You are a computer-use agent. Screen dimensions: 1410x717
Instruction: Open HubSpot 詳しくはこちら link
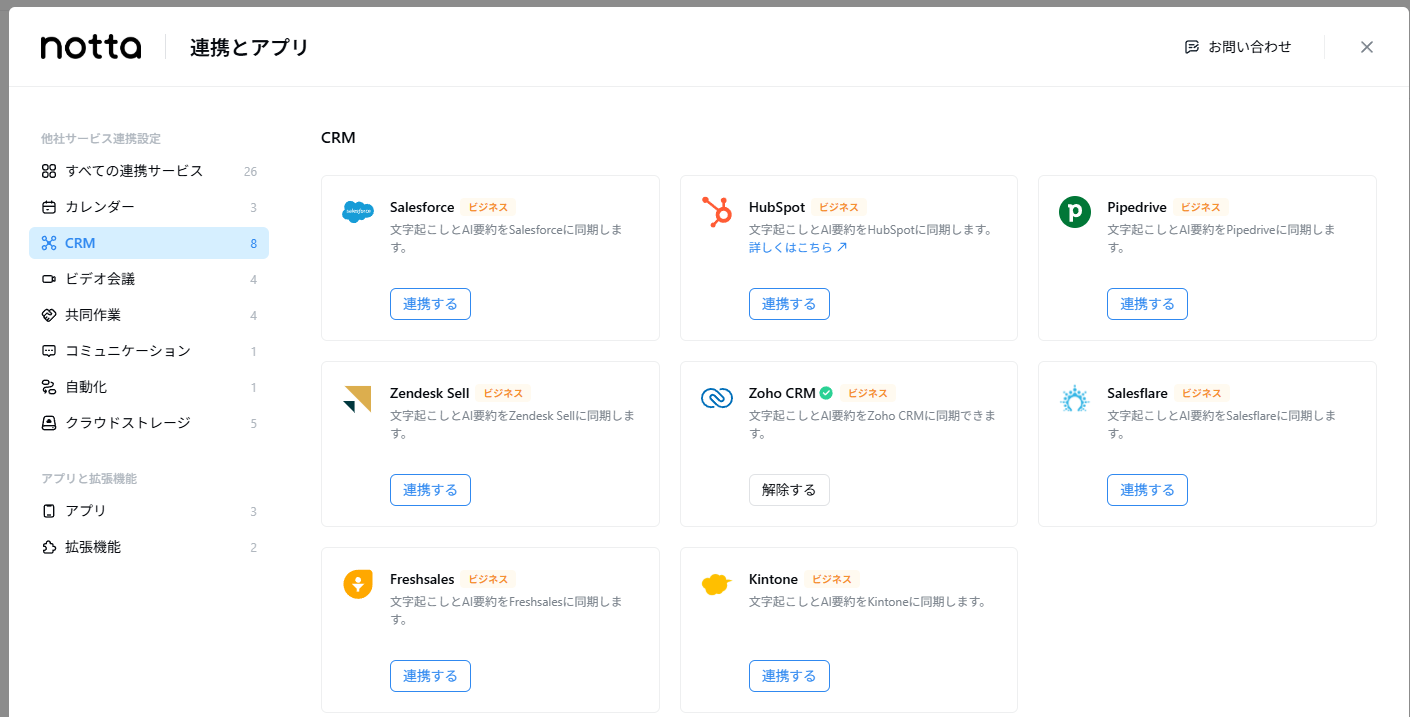coord(798,247)
